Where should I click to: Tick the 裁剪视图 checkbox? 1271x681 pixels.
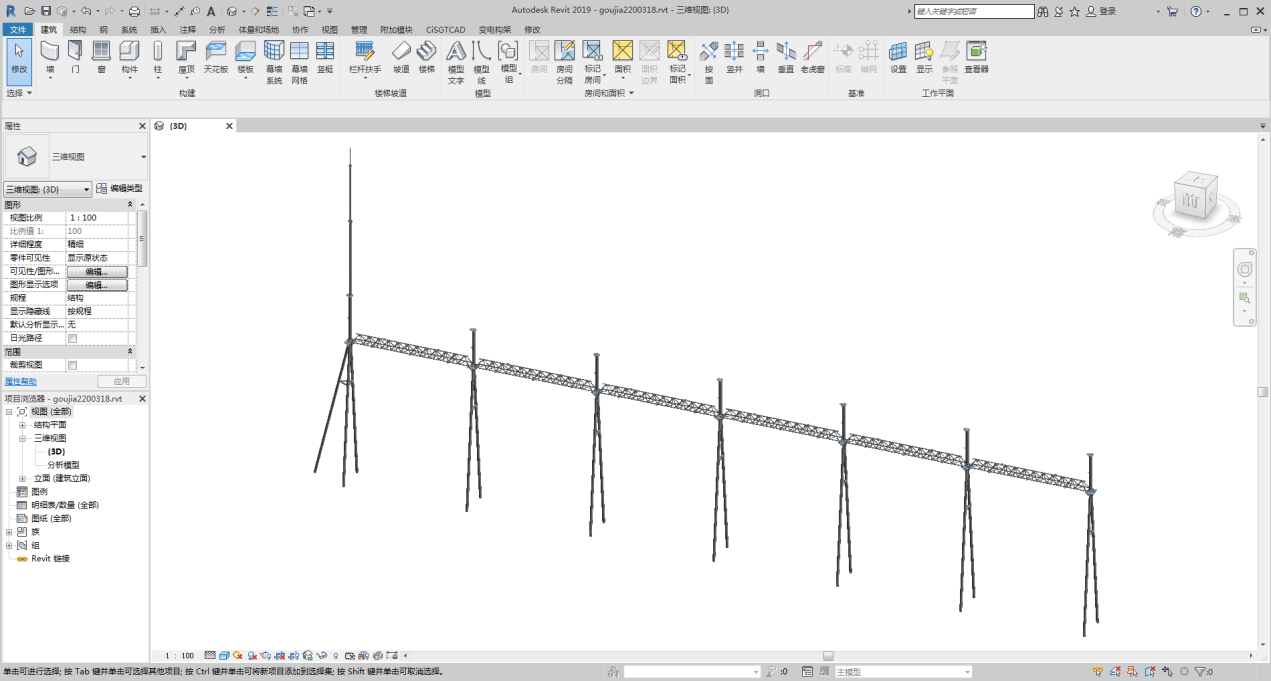[x=72, y=365]
